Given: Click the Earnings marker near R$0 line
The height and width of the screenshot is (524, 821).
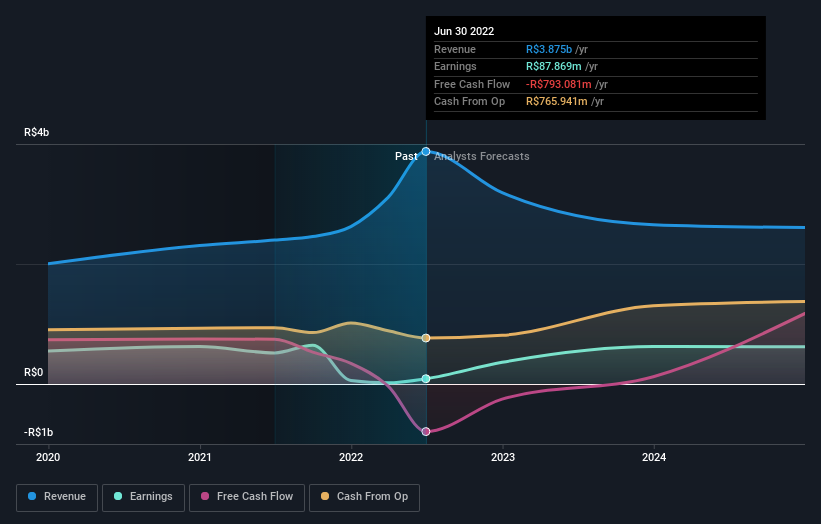Looking at the screenshot, I should 426,378.
